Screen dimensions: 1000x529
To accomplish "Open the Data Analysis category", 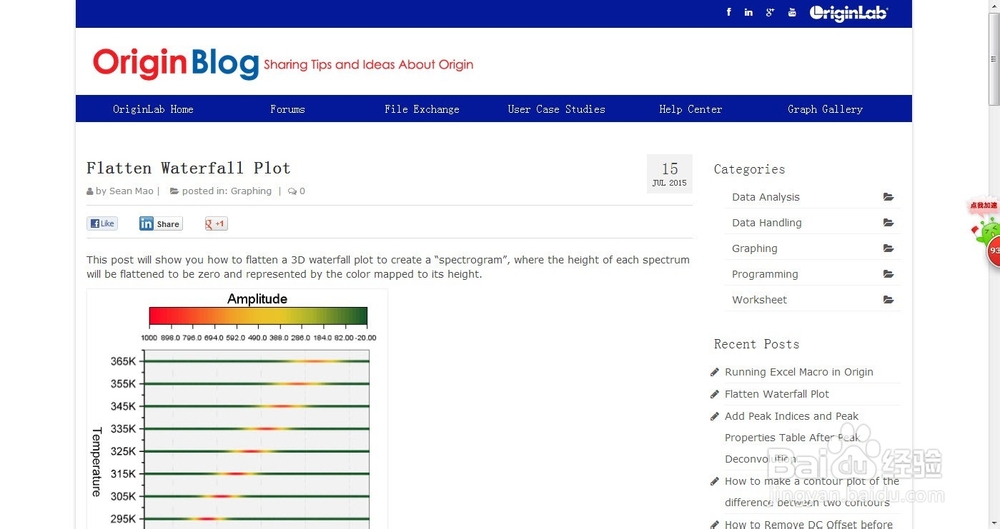I will point(765,197).
